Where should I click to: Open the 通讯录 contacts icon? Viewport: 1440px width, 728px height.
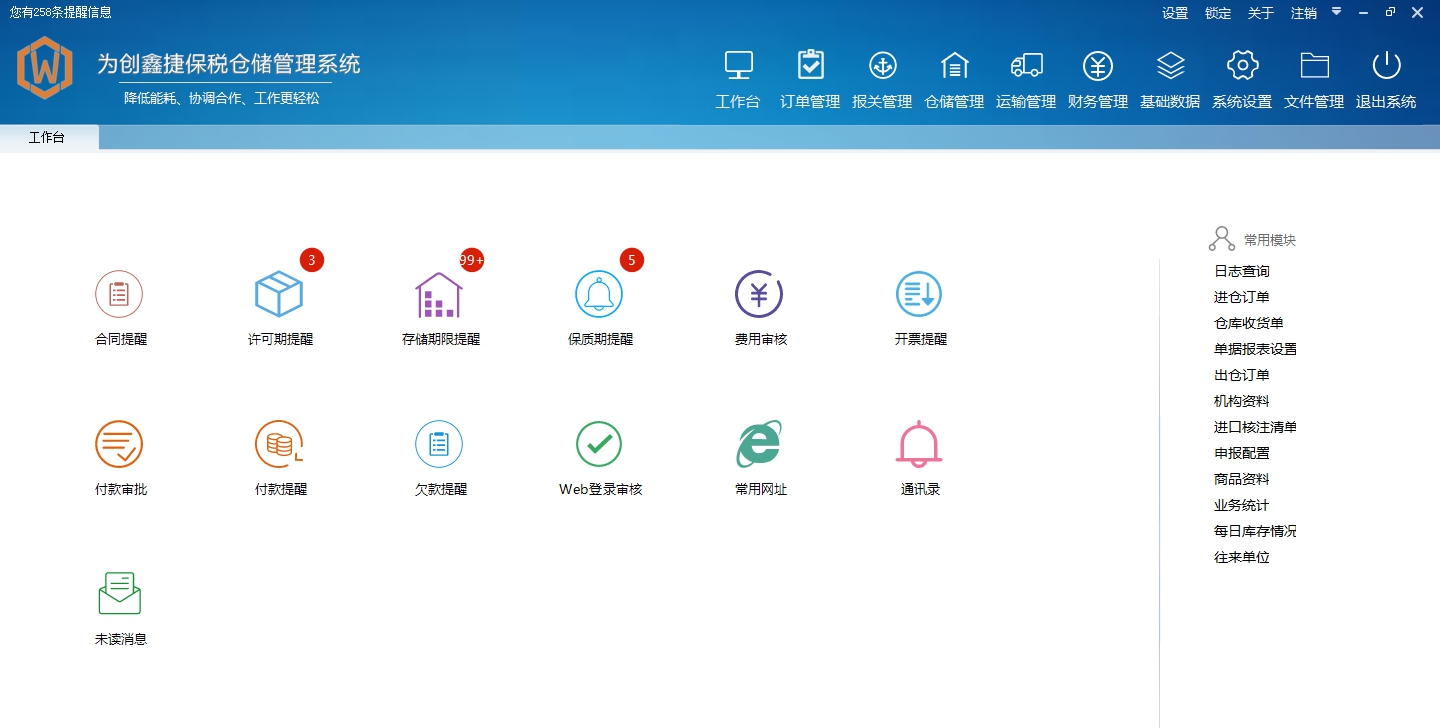click(x=919, y=445)
